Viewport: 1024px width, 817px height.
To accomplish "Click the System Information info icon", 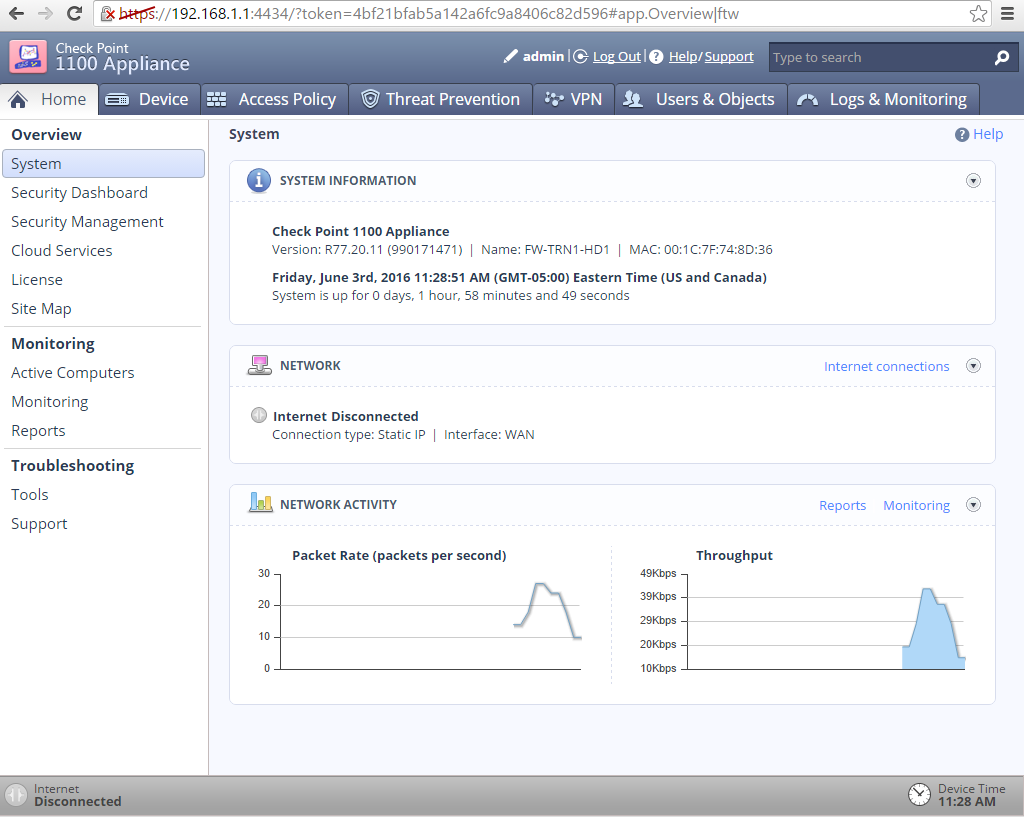I will coord(259,180).
